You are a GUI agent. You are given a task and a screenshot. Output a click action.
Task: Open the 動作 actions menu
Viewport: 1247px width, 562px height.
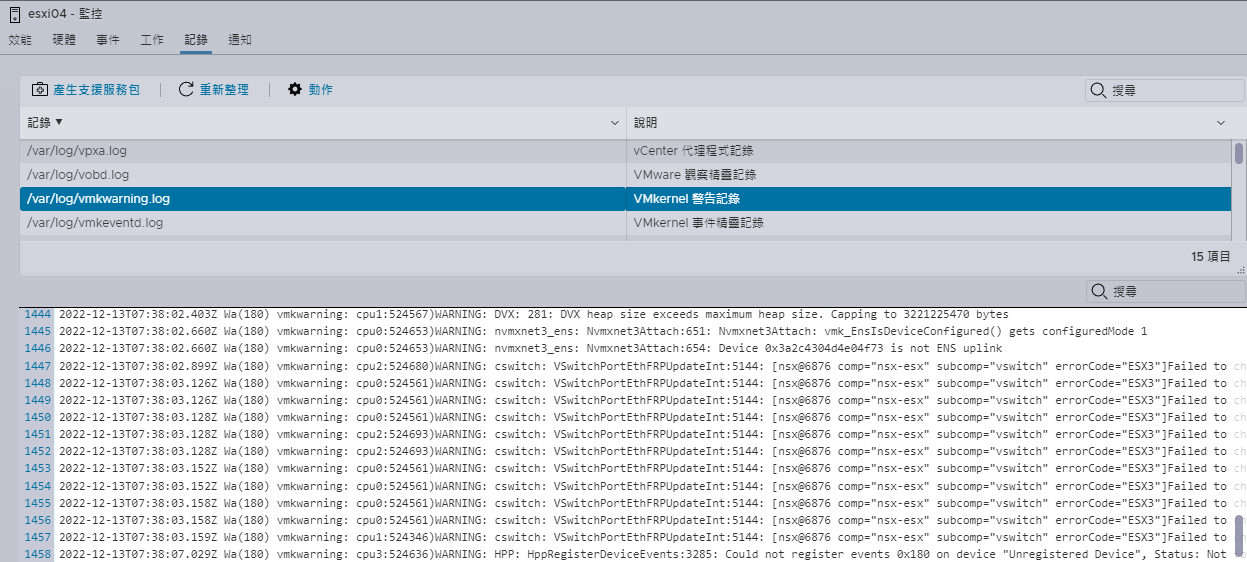(311, 90)
